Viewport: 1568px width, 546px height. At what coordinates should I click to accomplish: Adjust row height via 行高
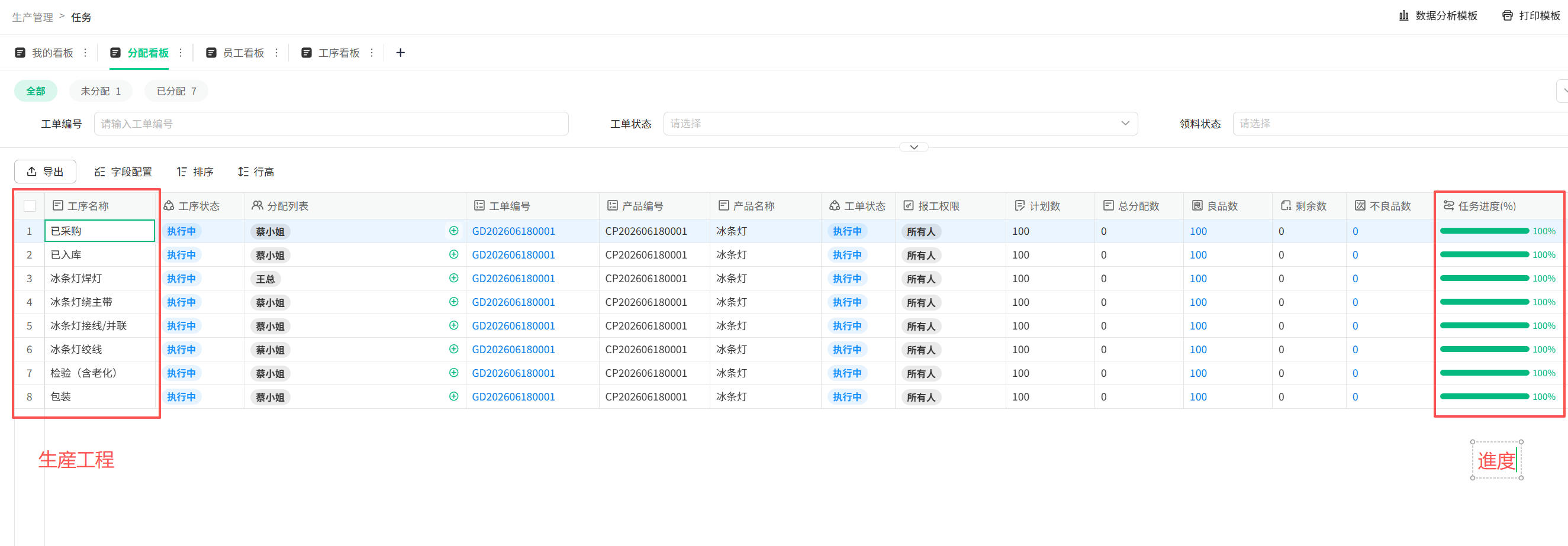pos(256,172)
